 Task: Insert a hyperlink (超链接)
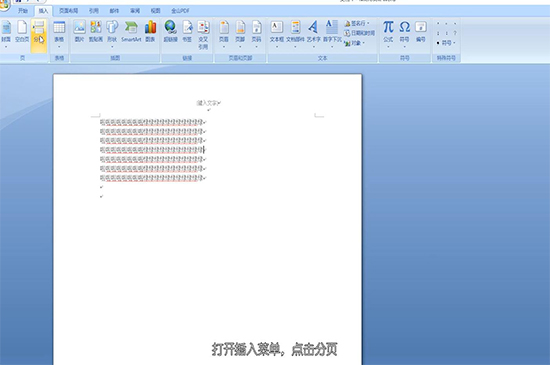pyautogui.click(x=170, y=32)
